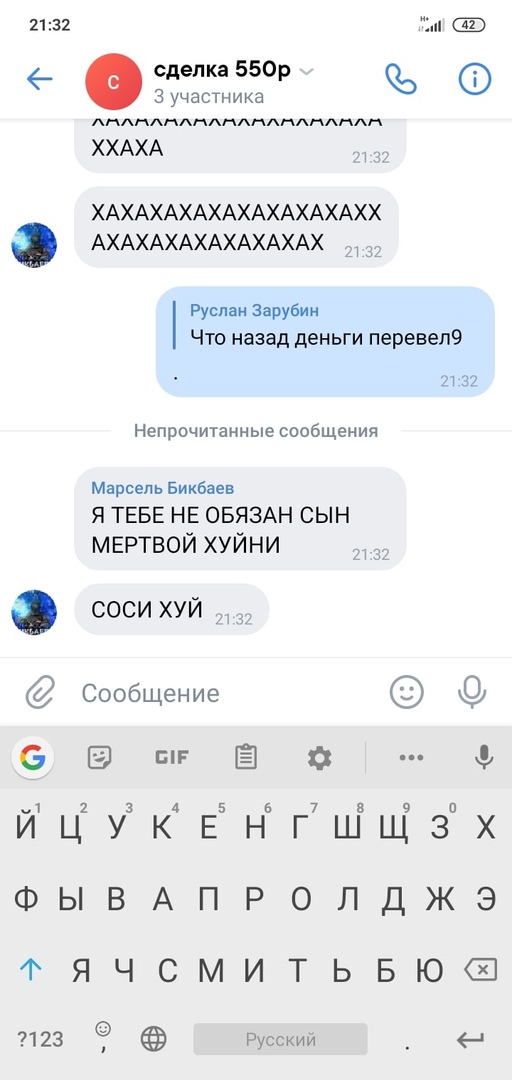Record a voice message with the microphone
The height and width of the screenshot is (1080, 512).
pyautogui.click(x=472, y=692)
